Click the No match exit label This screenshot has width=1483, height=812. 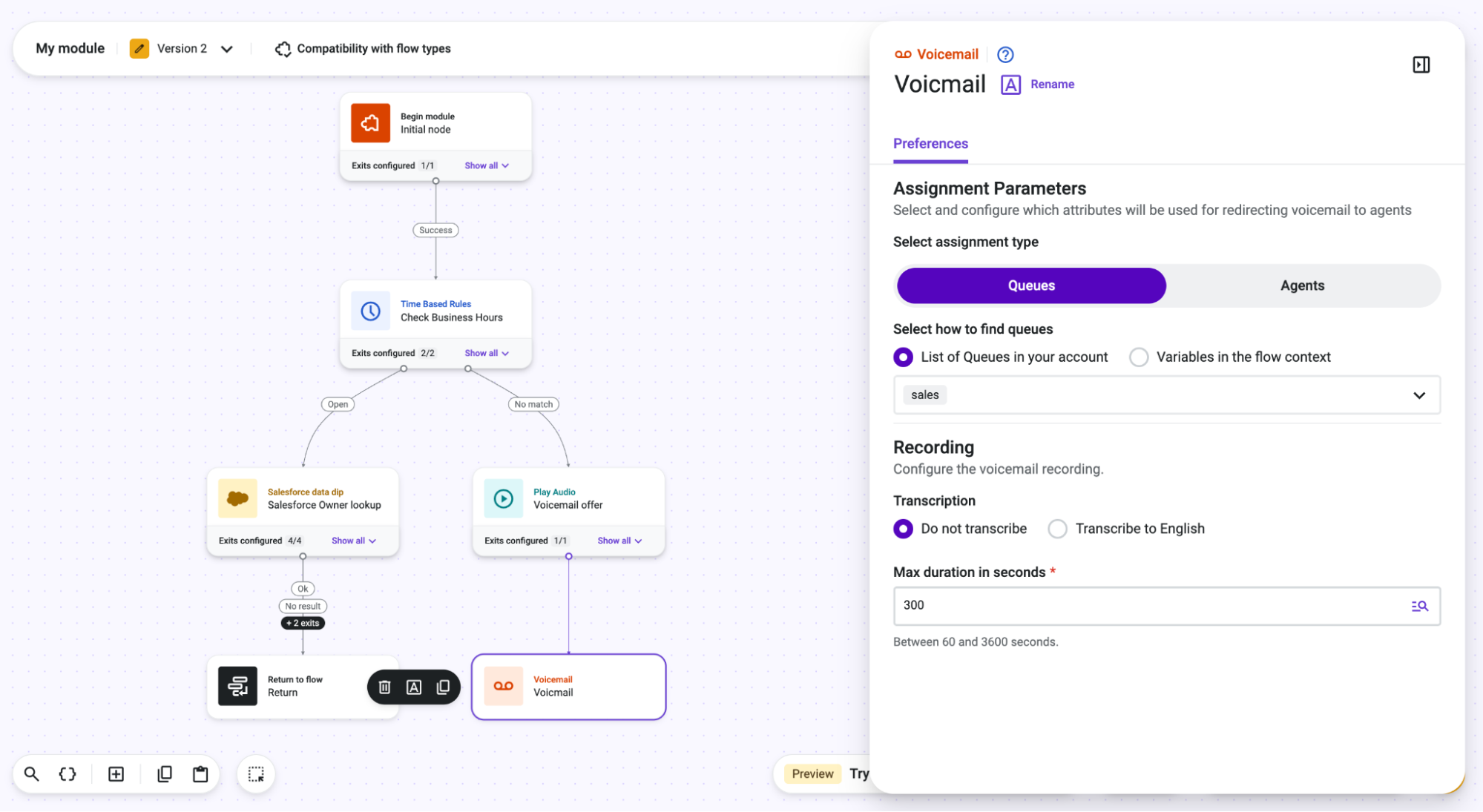533,404
